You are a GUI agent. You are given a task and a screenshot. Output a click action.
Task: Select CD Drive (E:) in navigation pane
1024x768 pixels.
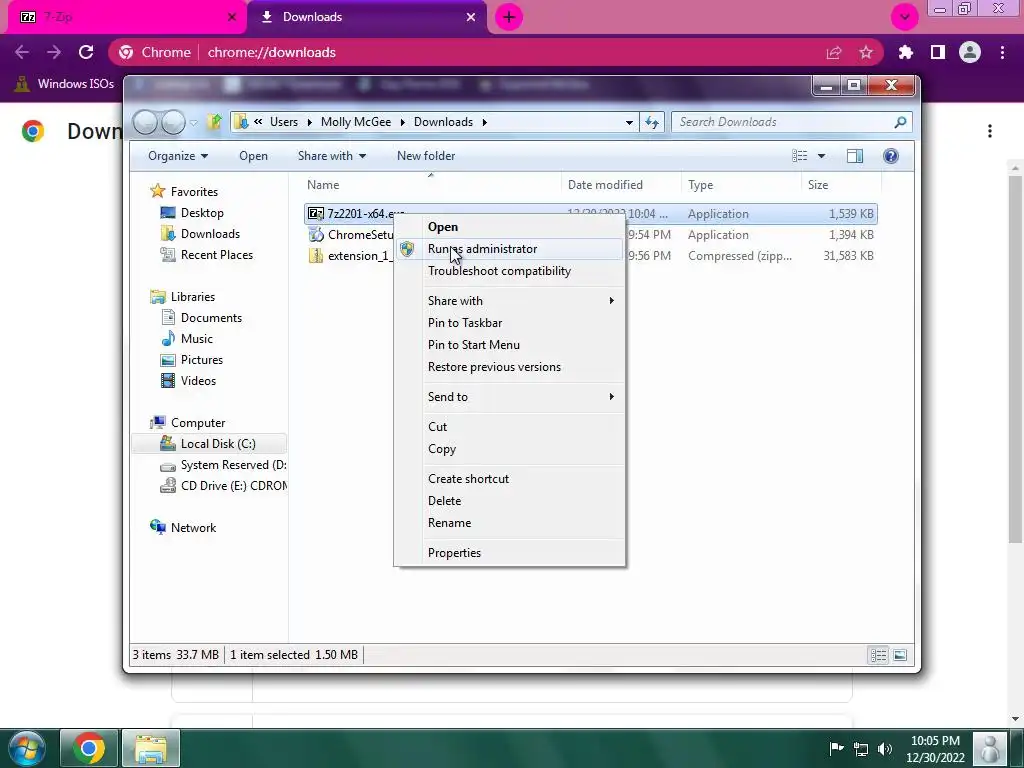[x=223, y=486]
